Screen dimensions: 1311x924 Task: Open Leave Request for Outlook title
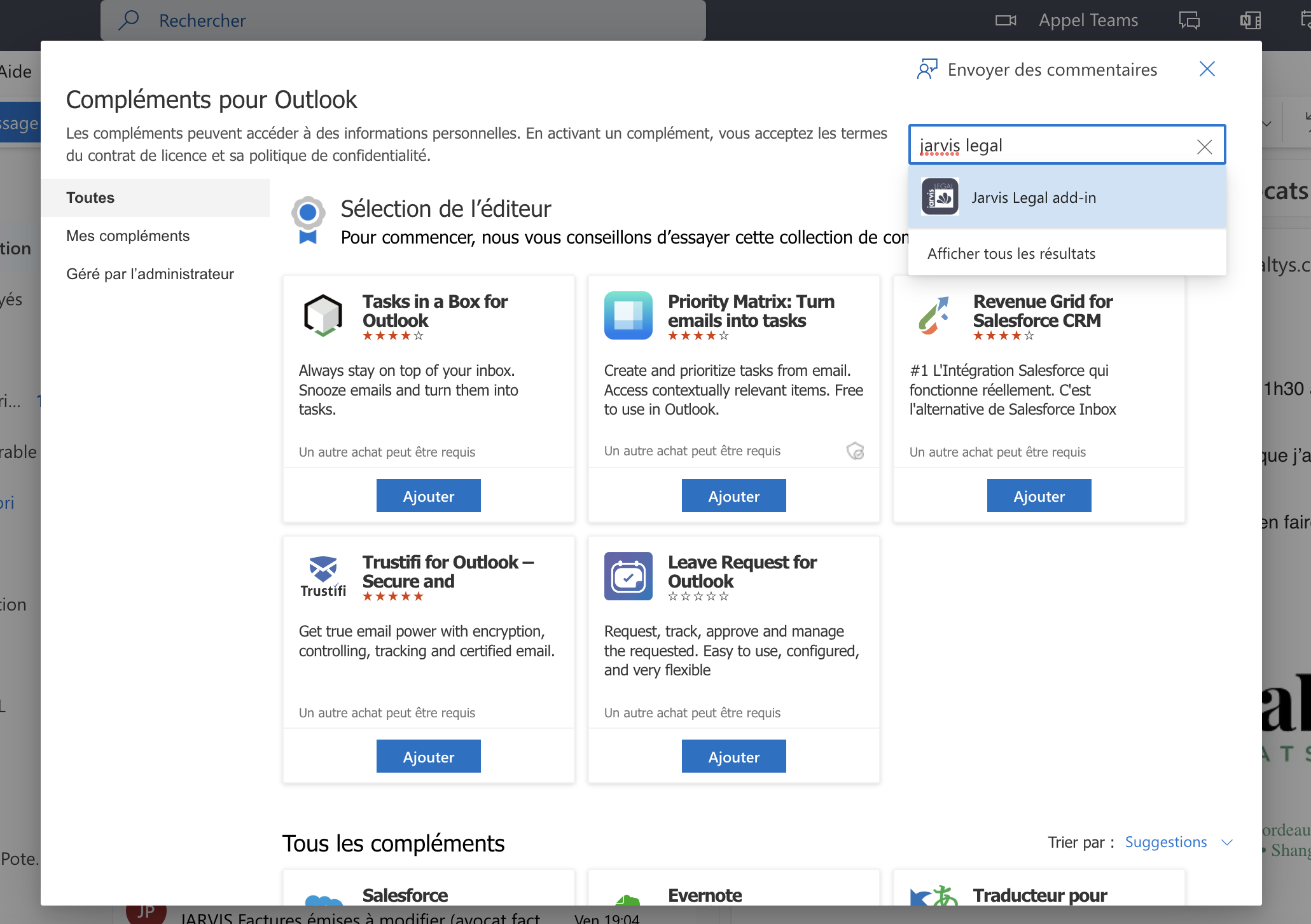[742, 571]
